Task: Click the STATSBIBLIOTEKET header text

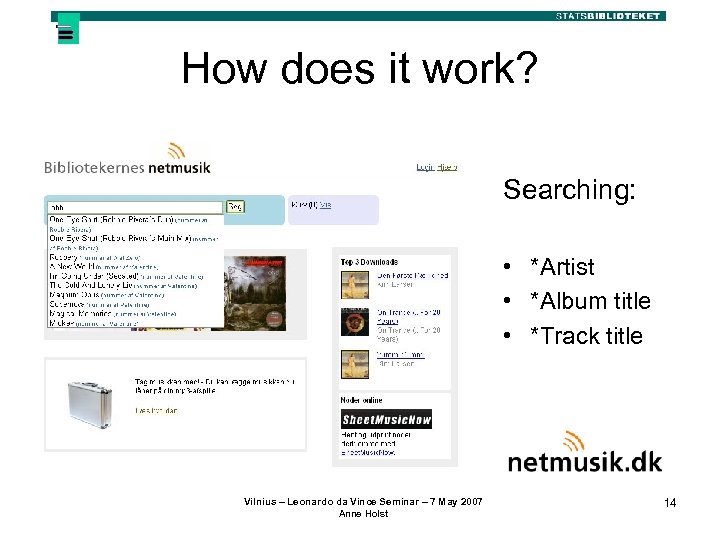Action: (x=608, y=16)
